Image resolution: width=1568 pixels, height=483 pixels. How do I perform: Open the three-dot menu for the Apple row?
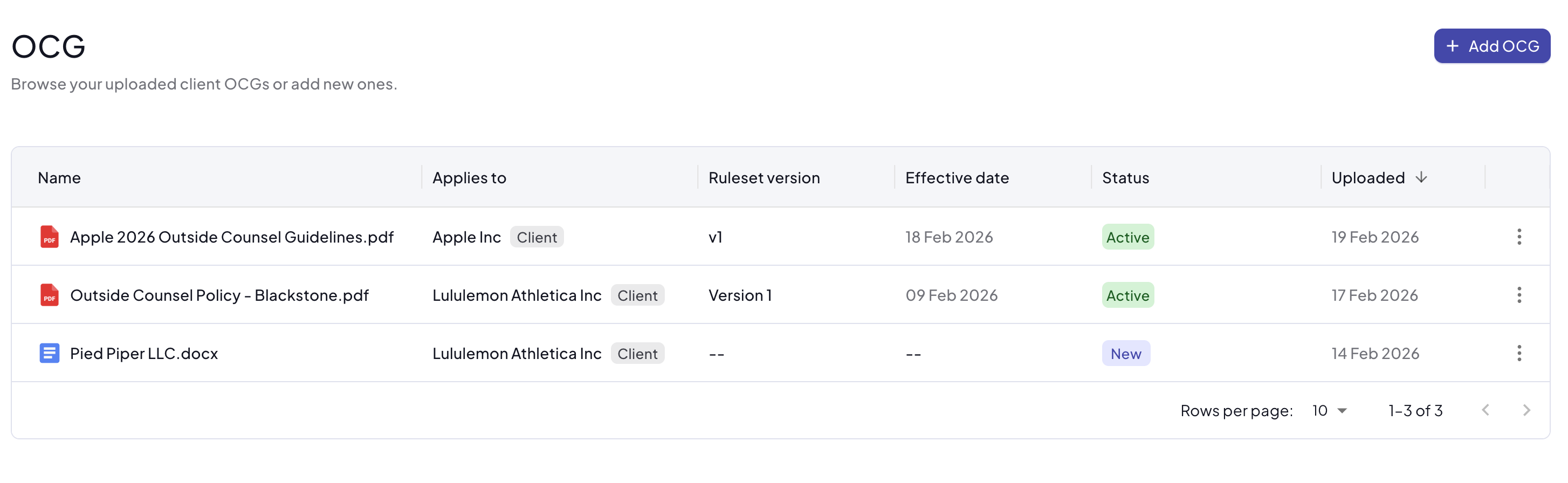click(x=1519, y=237)
